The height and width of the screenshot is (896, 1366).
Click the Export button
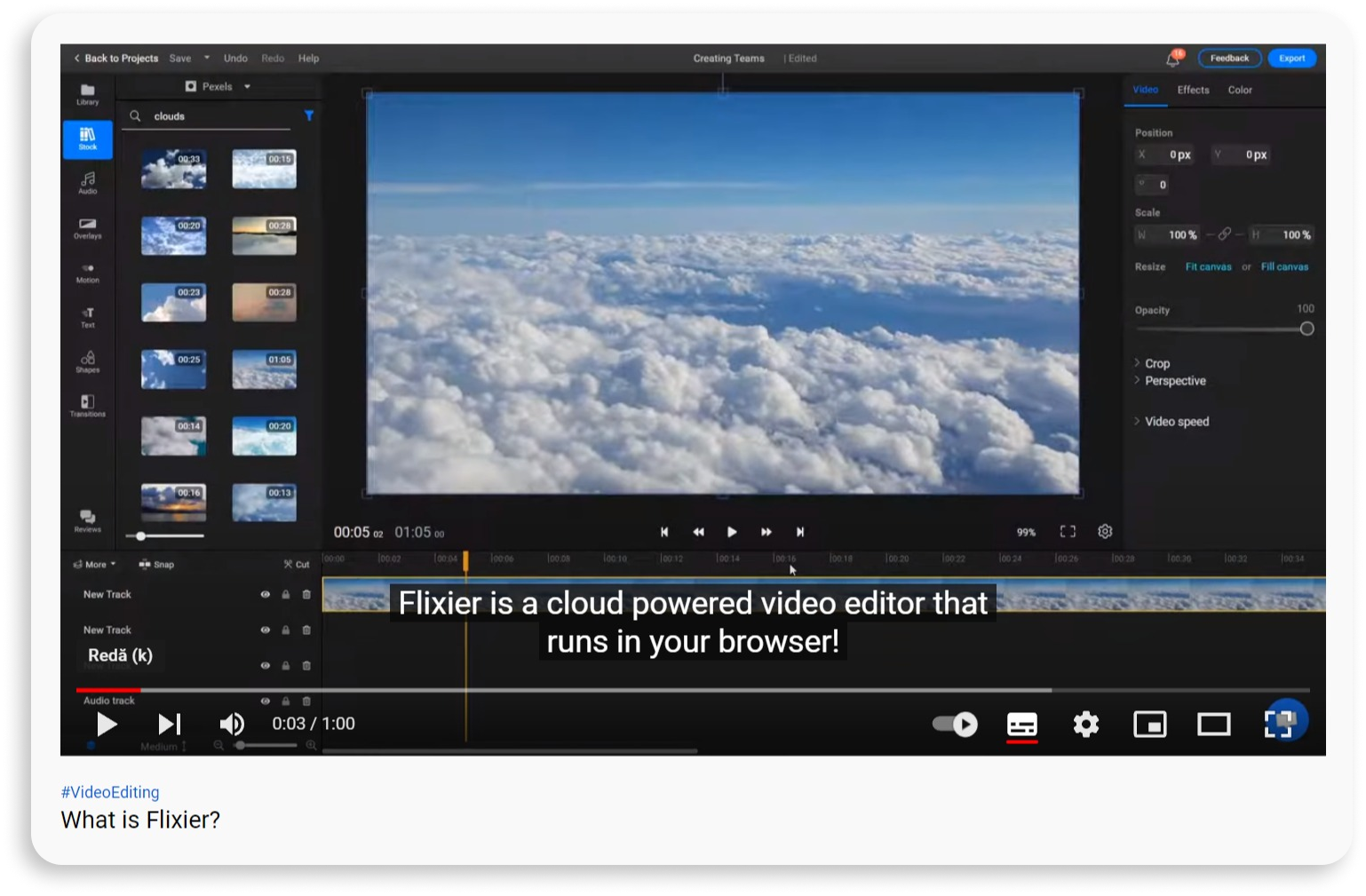[x=1291, y=59]
